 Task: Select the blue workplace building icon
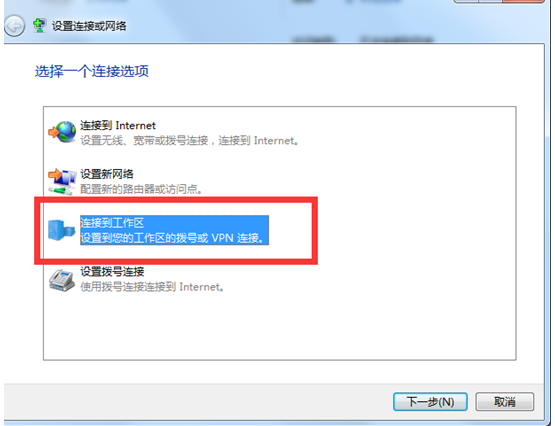62,230
